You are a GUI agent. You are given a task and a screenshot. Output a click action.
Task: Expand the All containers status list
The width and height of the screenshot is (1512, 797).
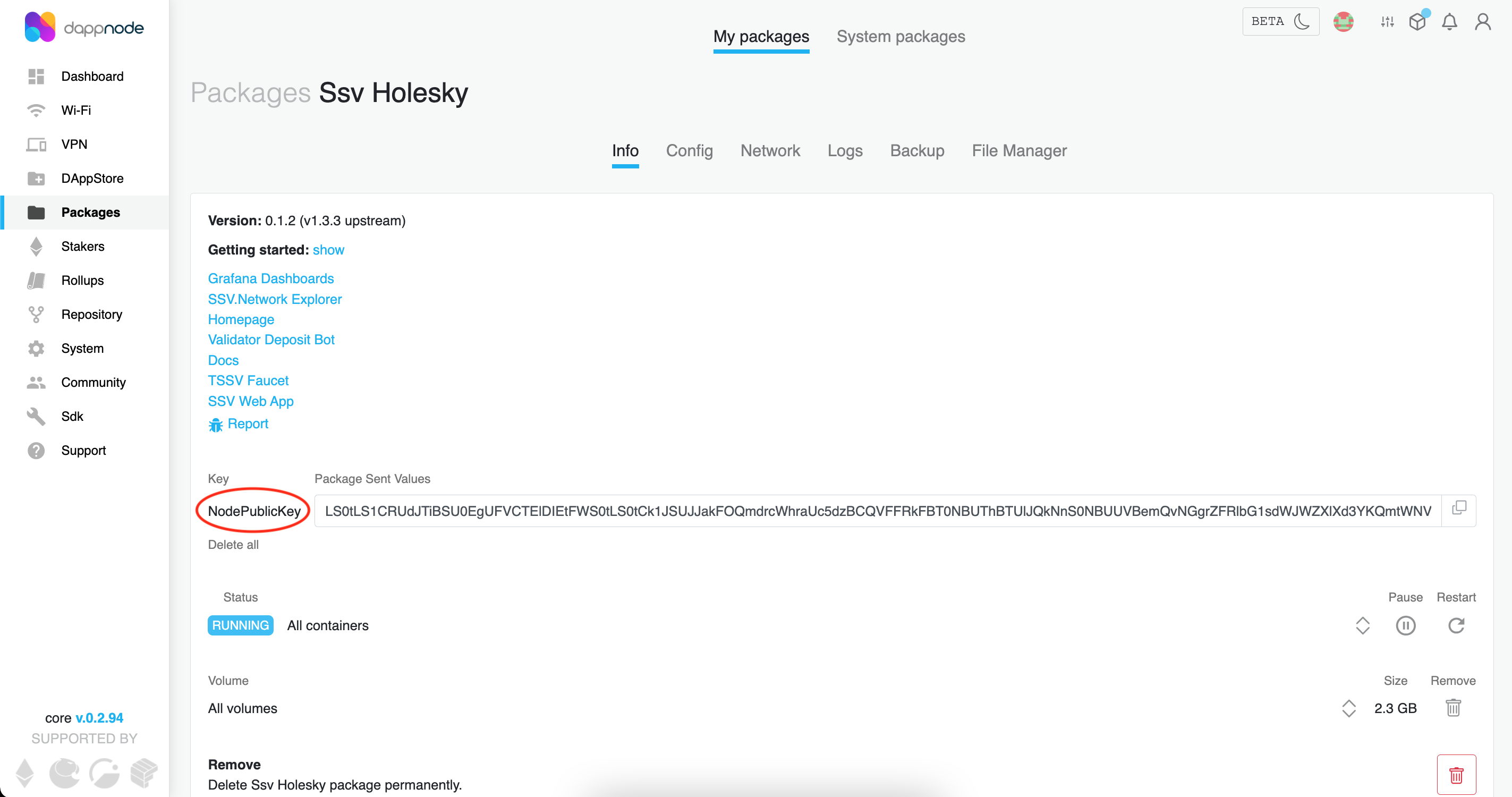(x=1362, y=625)
